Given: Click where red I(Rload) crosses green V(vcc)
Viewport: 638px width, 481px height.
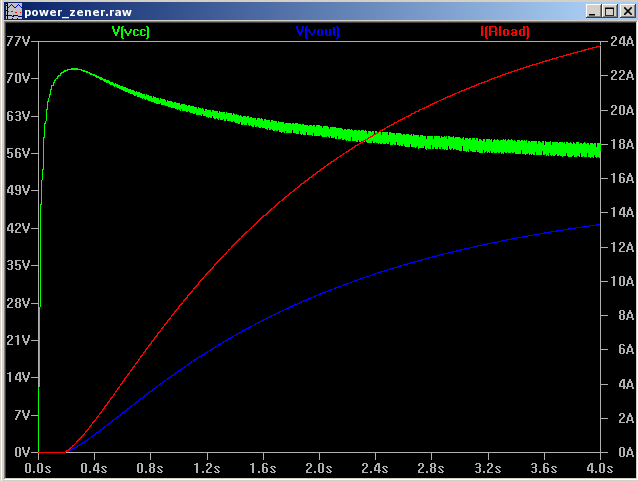Looking at the screenshot, I should pos(373,136).
